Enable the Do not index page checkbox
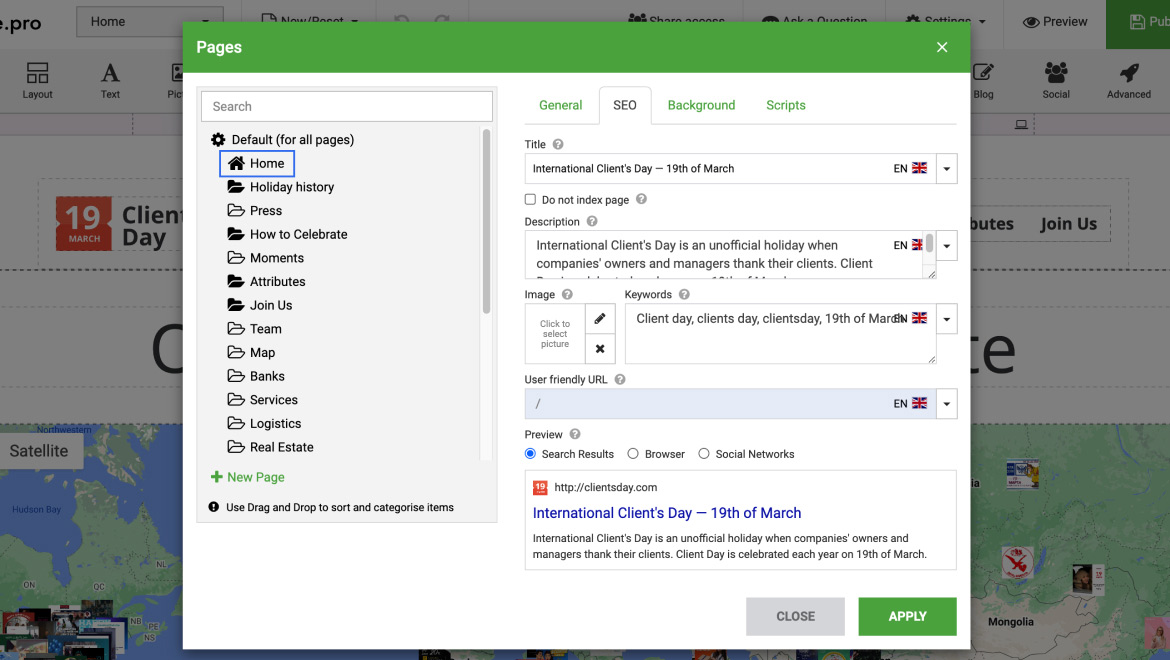 tap(531, 200)
